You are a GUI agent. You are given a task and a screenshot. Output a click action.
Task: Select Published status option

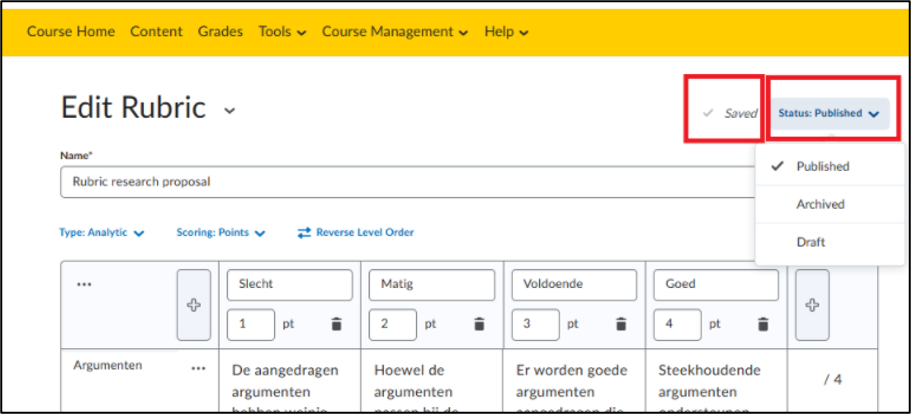(x=822, y=167)
